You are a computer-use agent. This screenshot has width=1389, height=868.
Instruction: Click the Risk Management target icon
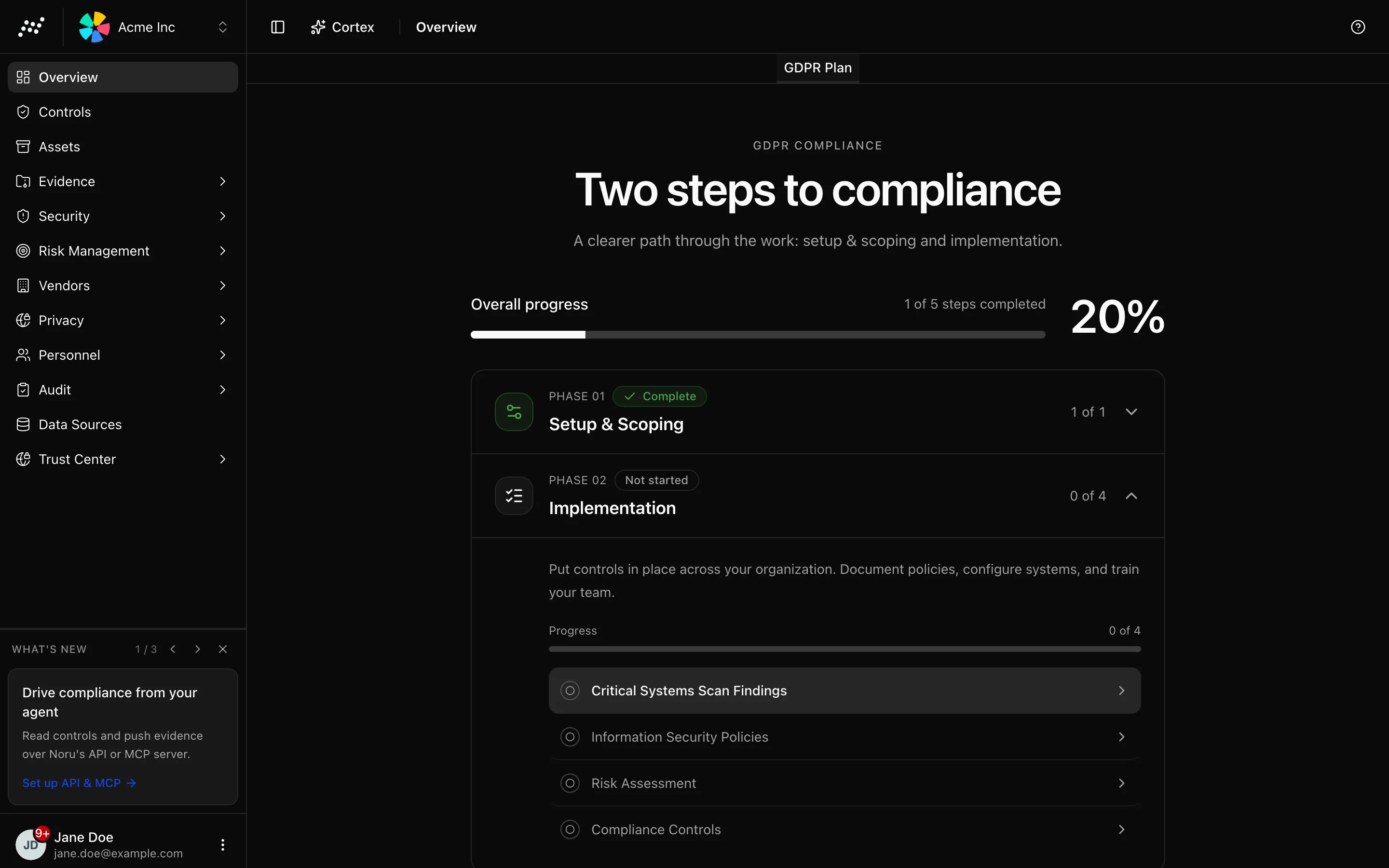point(23,251)
